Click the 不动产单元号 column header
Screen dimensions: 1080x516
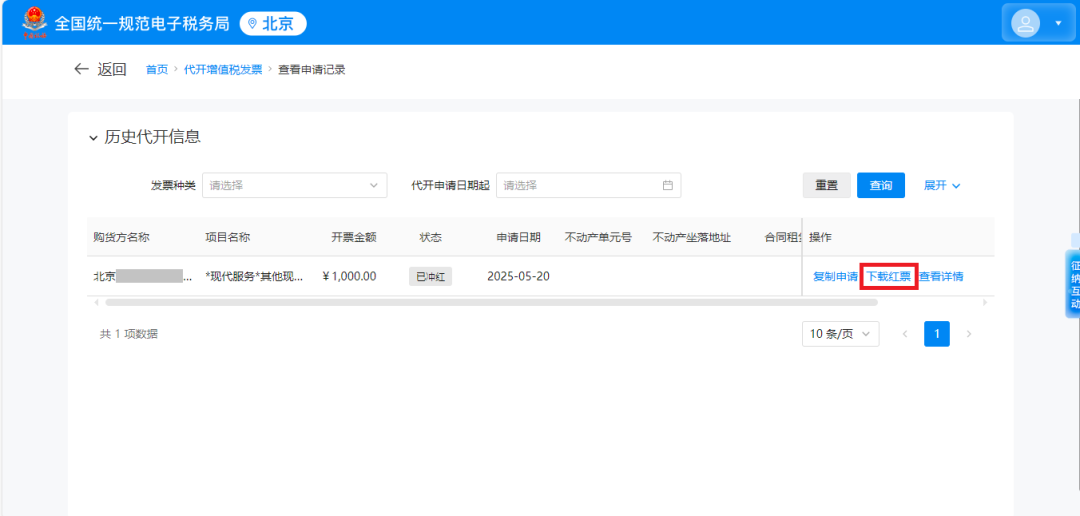click(x=598, y=237)
